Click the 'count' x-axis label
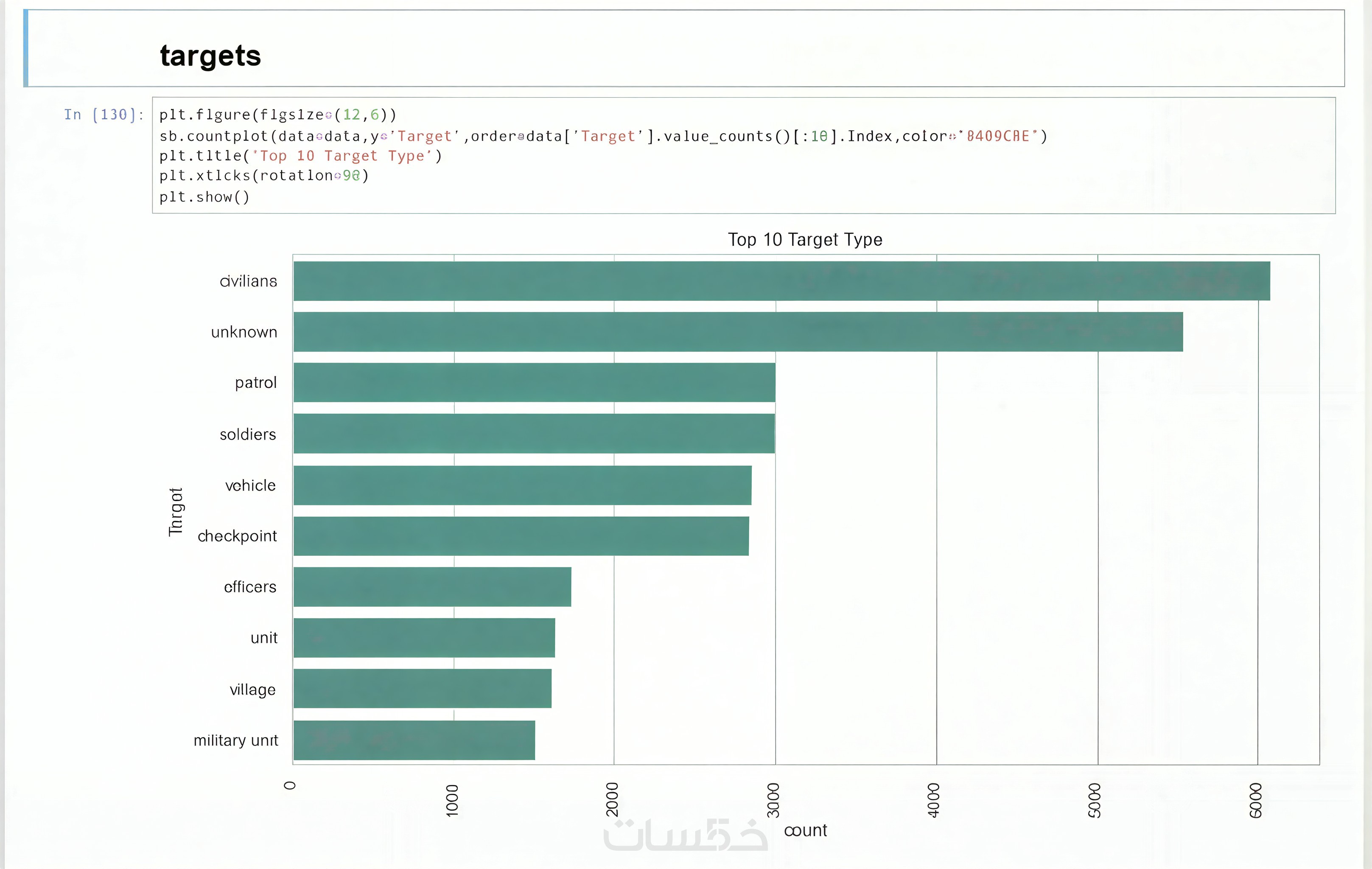1372x869 pixels. (x=805, y=830)
